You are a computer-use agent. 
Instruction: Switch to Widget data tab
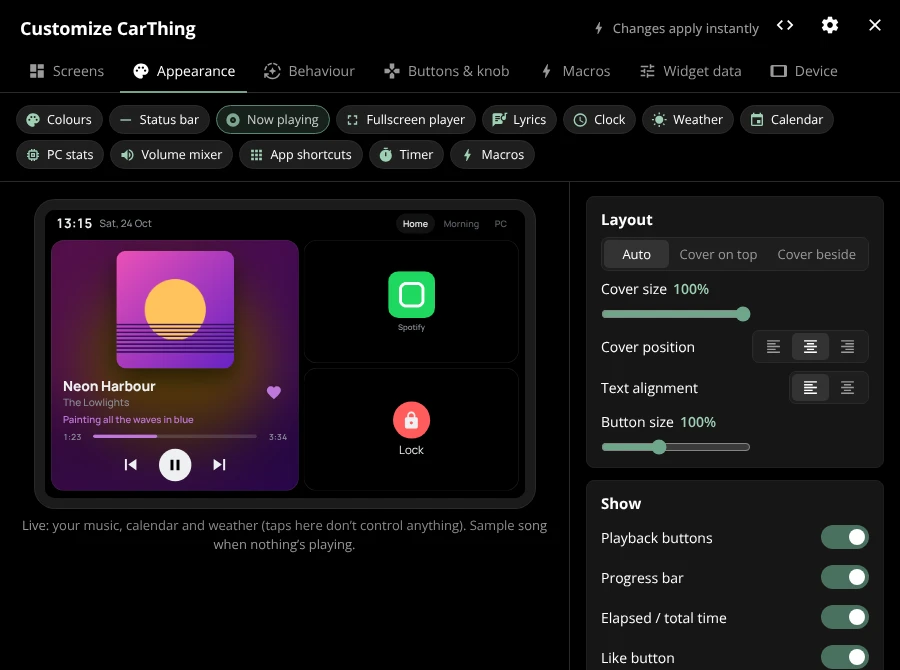(x=690, y=71)
